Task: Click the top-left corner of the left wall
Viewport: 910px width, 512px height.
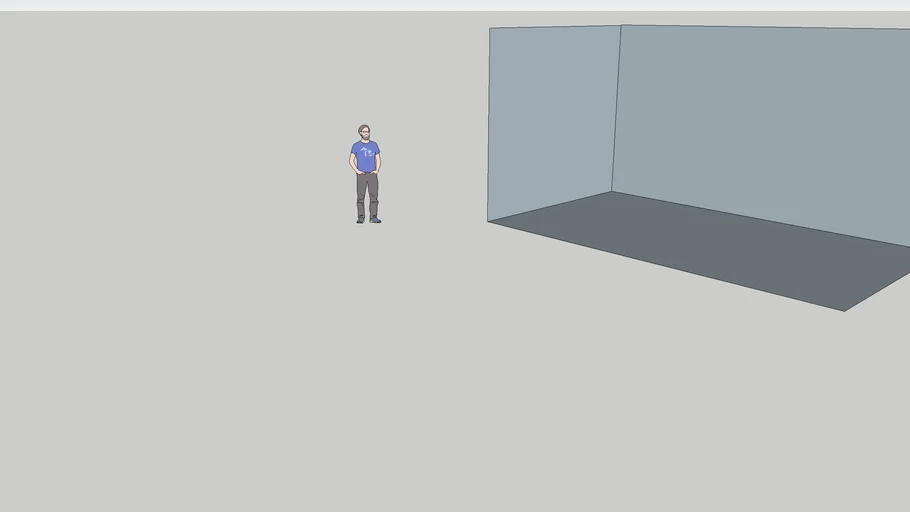Action: (x=489, y=28)
